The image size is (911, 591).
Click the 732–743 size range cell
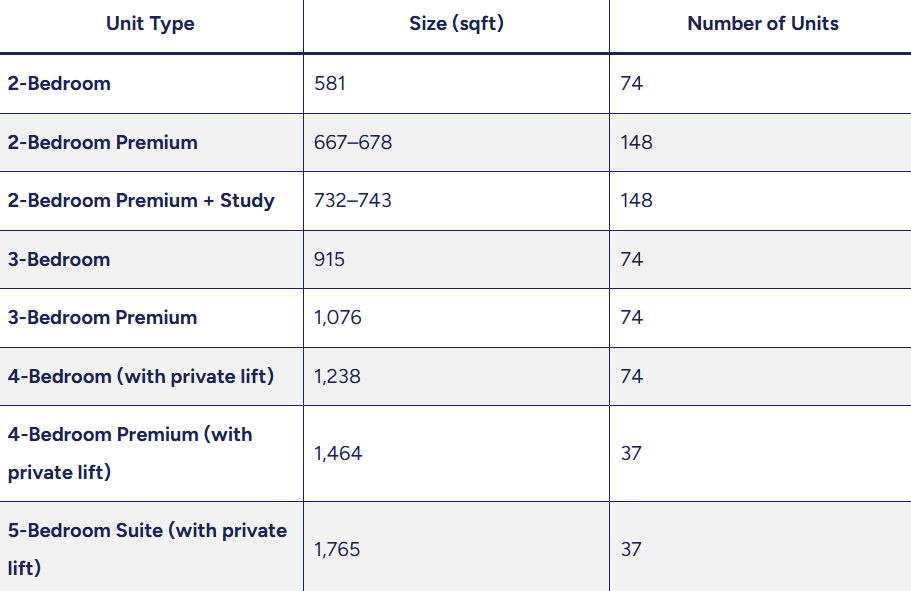click(x=353, y=200)
